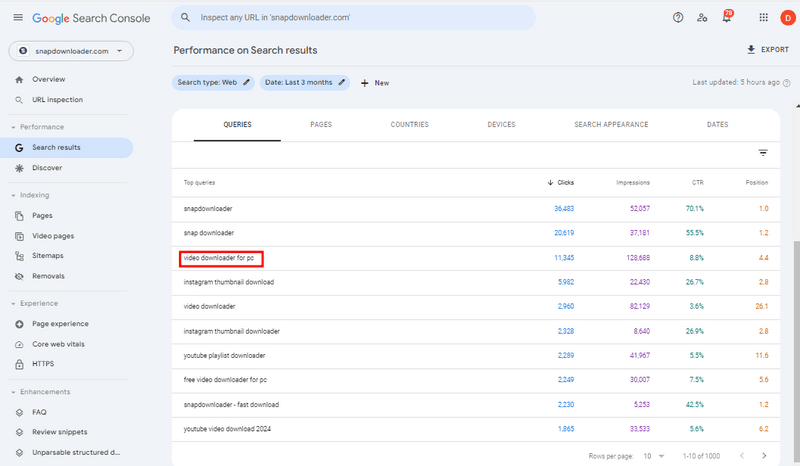The image size is (800, 466).
Task: Click the Page experience icon
Action: [19, 324]
